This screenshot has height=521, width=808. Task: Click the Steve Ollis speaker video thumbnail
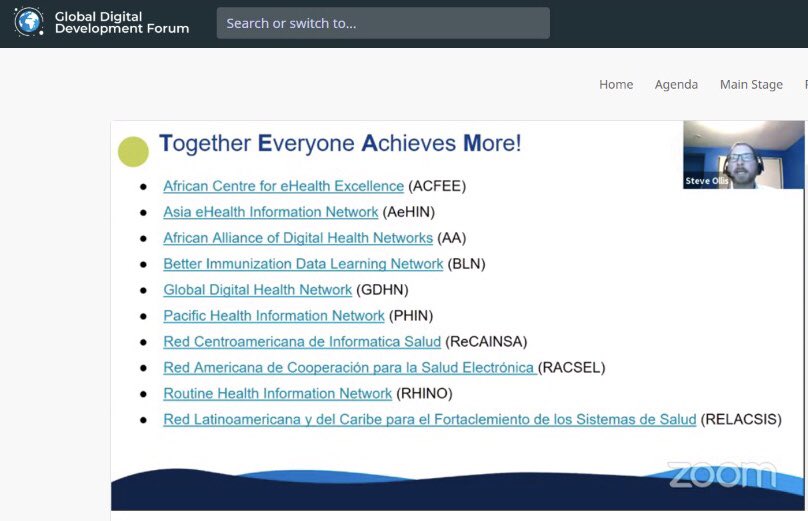[743, 155]
